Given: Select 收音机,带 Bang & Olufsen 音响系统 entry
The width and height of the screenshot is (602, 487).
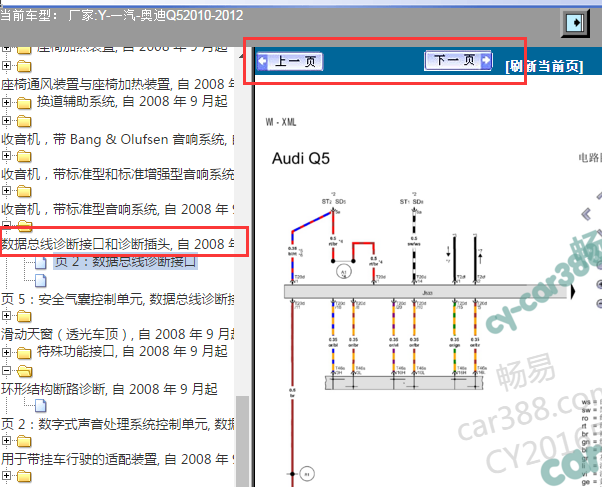Looking at the screenshot, I should pos(117,139).
